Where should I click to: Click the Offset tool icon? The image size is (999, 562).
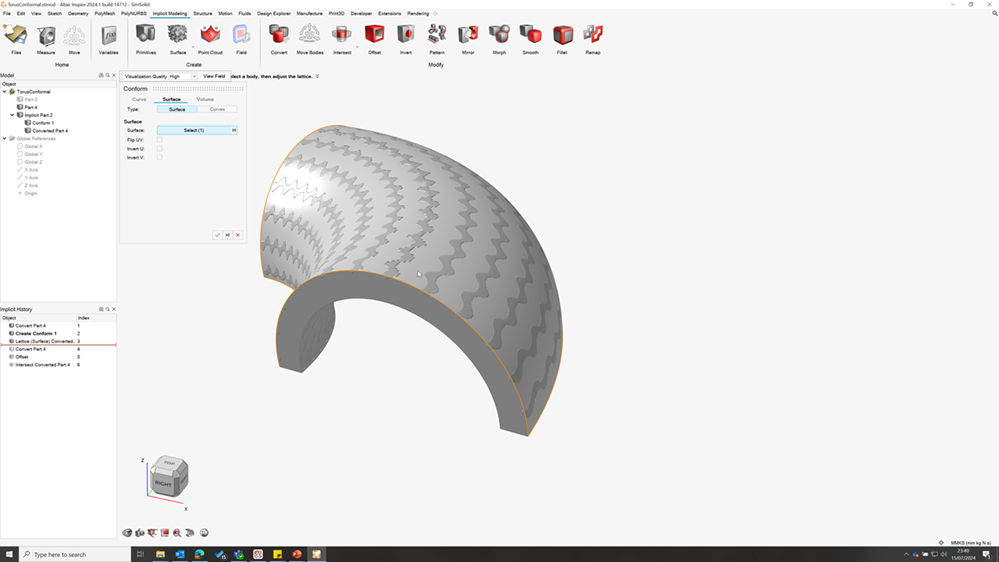tap(374, 36)
